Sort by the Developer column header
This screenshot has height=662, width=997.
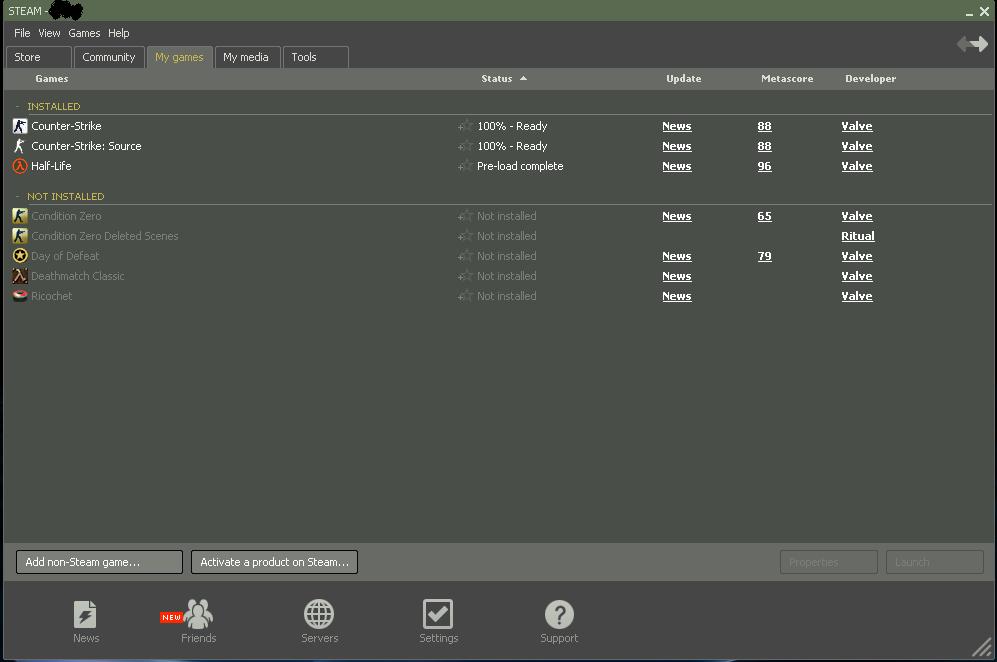point(870,79)
